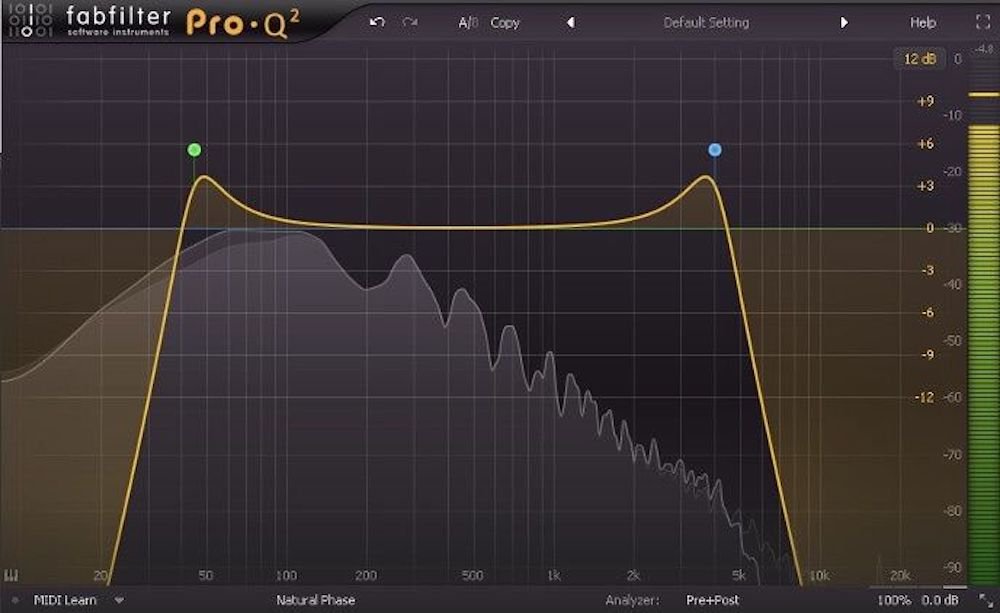This screenshot has height=613, width=1000.
Task: Click the Undo arrow icon
Action: [x=377, y=22]
